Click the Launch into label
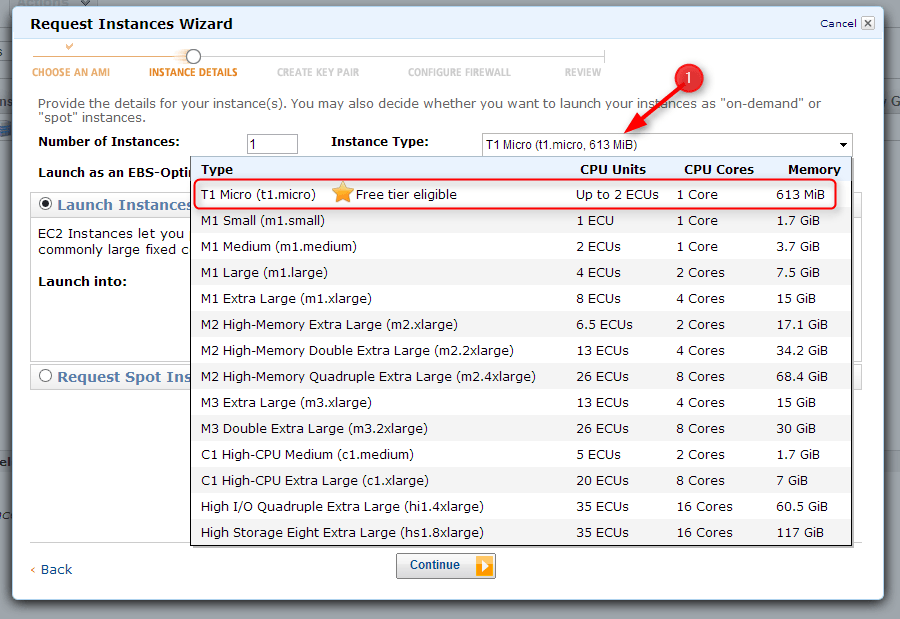Image resolution: width=900 pixels, height=619 pixels. (x=83, y=281)
